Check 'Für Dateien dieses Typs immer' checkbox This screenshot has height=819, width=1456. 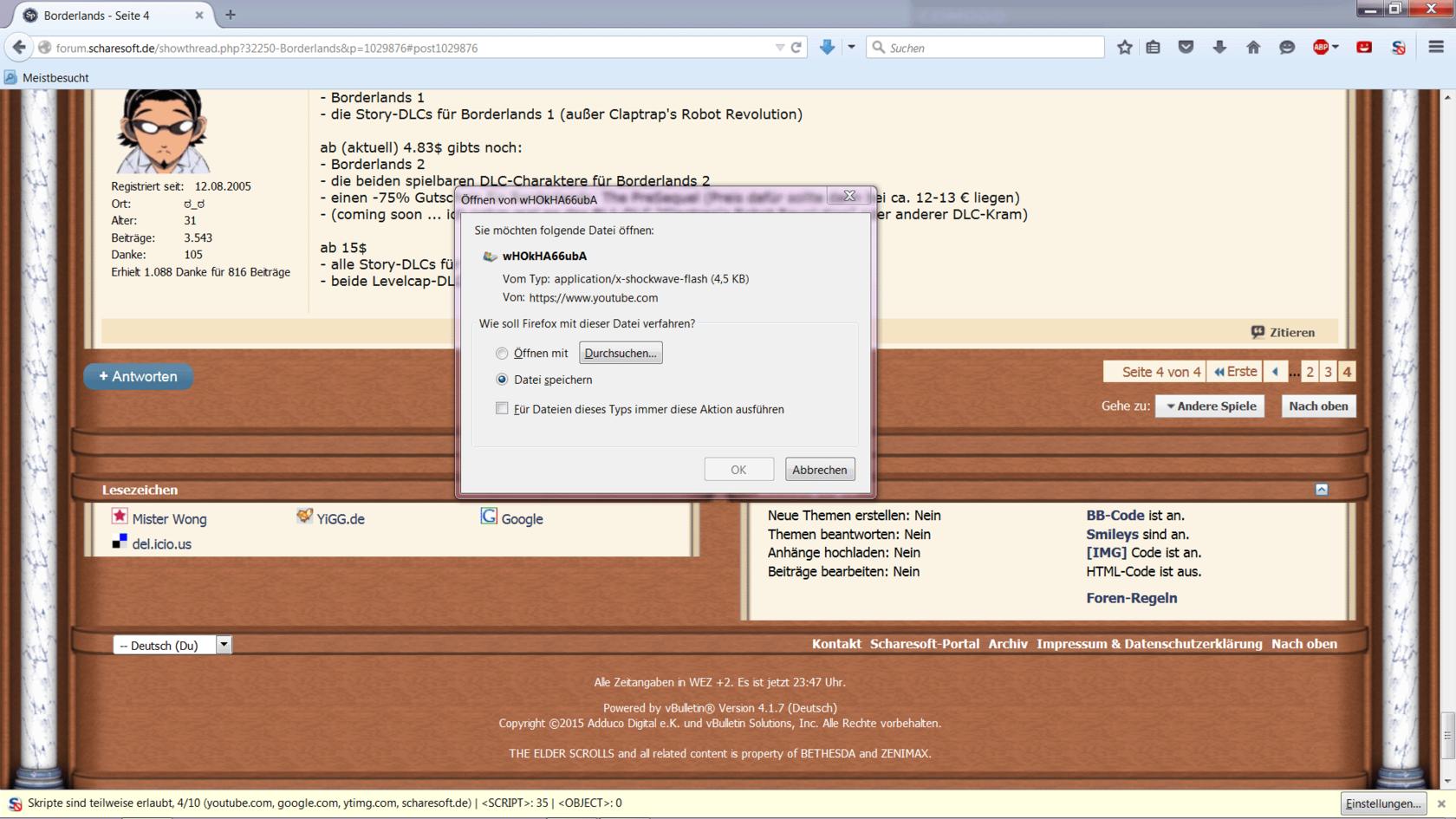[502, 408]
